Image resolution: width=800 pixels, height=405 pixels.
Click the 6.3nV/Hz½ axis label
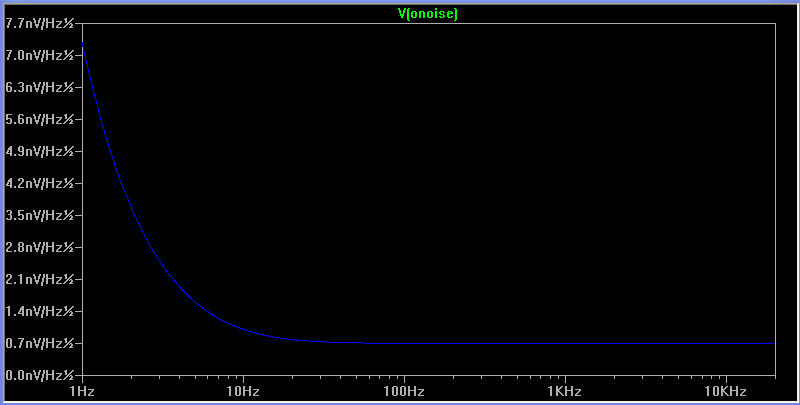(x=40, y=87)
